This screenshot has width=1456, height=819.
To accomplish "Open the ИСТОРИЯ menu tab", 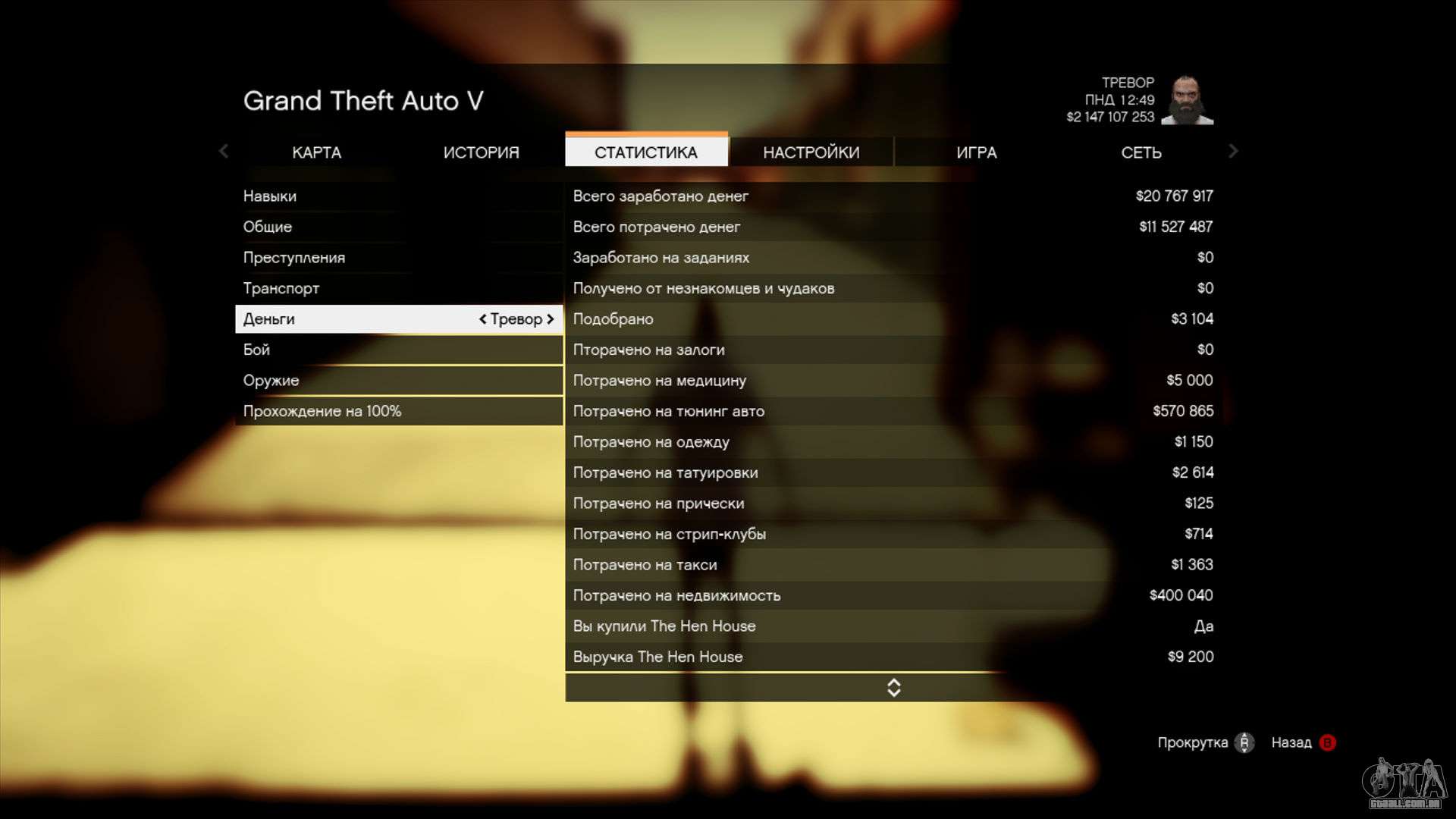I will pyautogui.click(x=481, y=151).
